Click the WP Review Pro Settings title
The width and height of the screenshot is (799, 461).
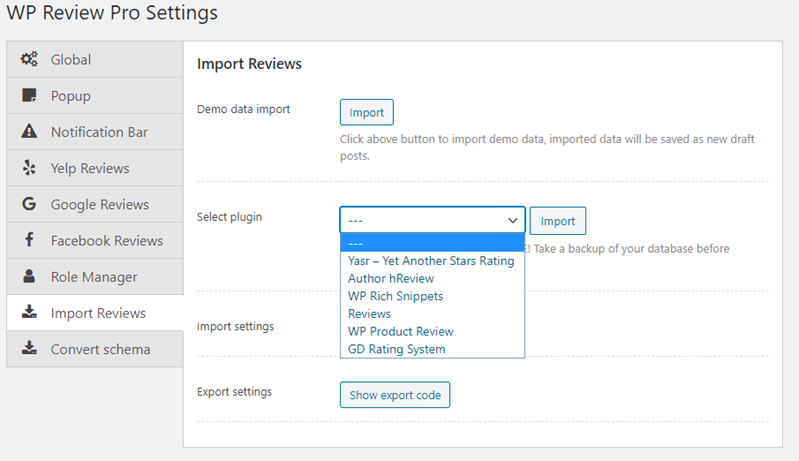(x=112, y=12)
